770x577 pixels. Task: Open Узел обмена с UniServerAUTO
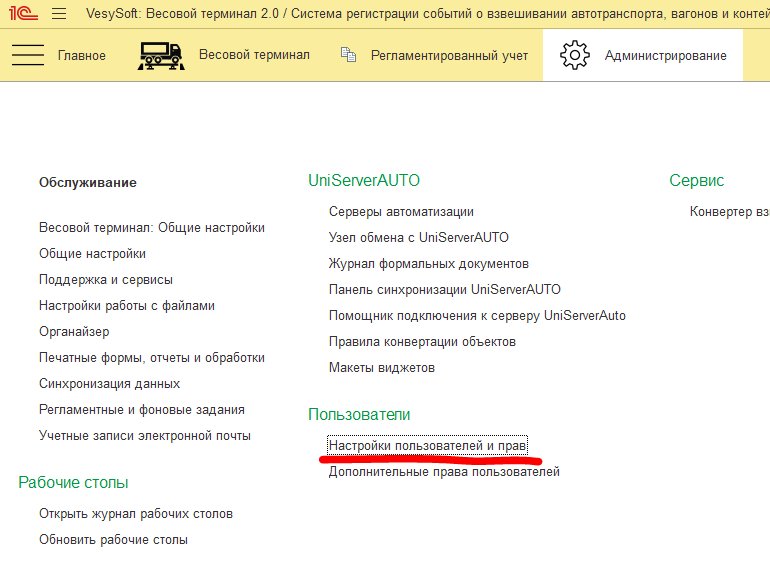[418, 238]
